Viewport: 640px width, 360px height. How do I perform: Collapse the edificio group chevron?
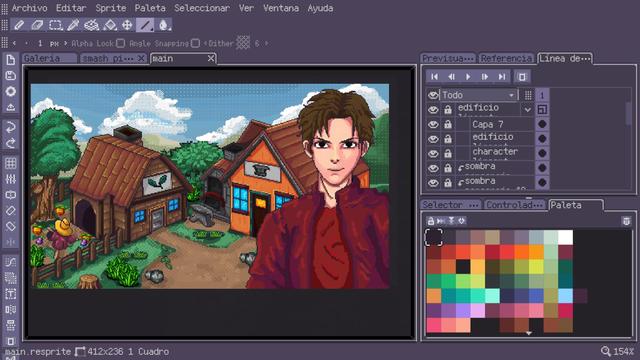click(527, 110)
